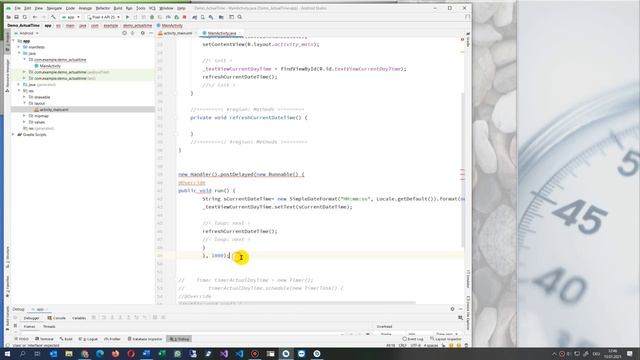The width and height of the screenshot is (640, 360).
Task: Open the Build menu
Action: coord(118,8)
